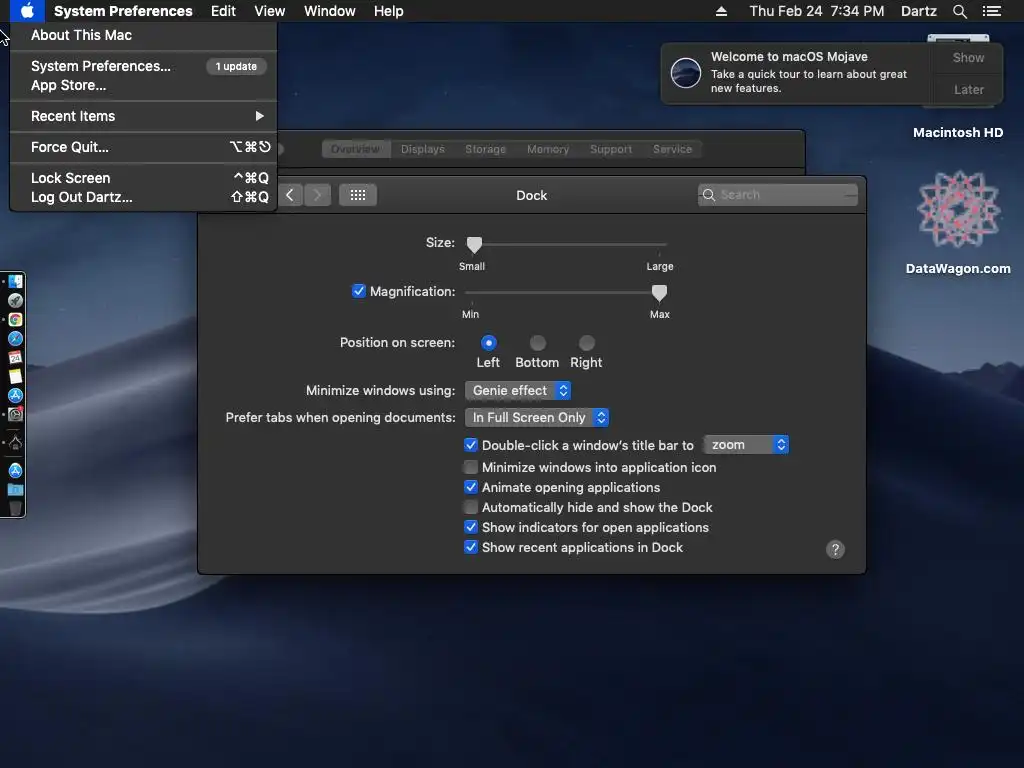Screen dimensions: 1024x768
Task: Open Finder from the Dock
Action: point(15,281)
